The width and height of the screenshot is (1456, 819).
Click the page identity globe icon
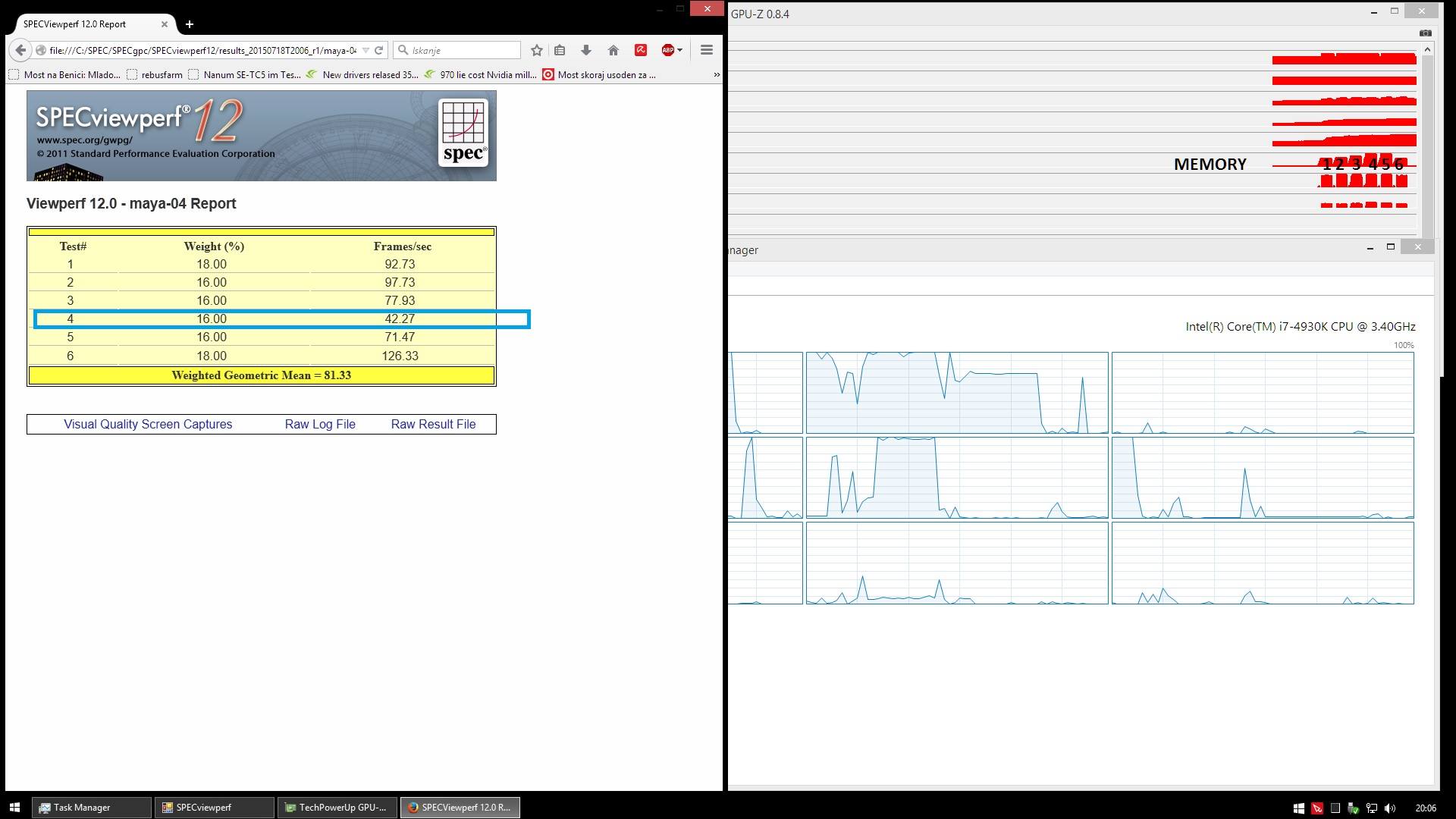[x=41, y=51]
